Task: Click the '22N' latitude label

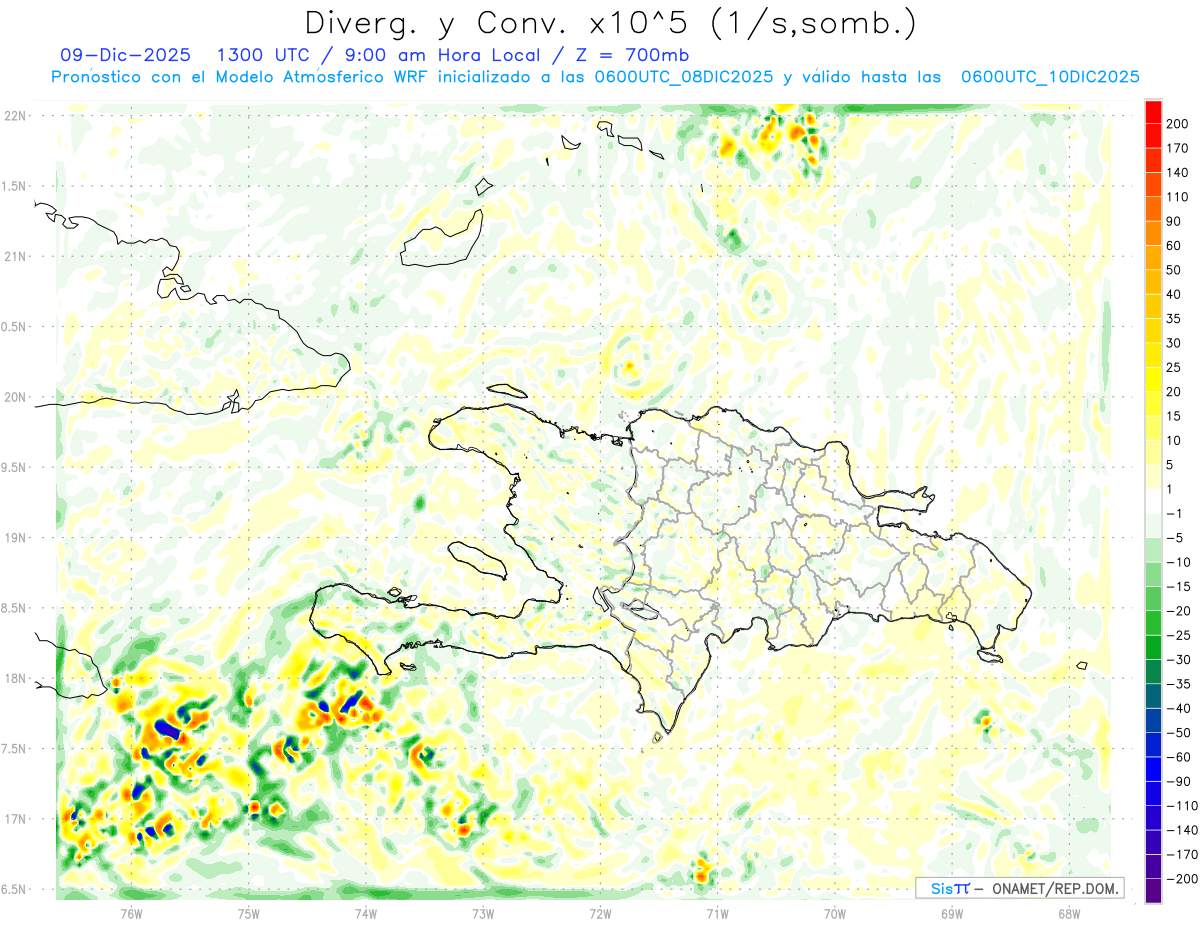Action: coord(14,116)
